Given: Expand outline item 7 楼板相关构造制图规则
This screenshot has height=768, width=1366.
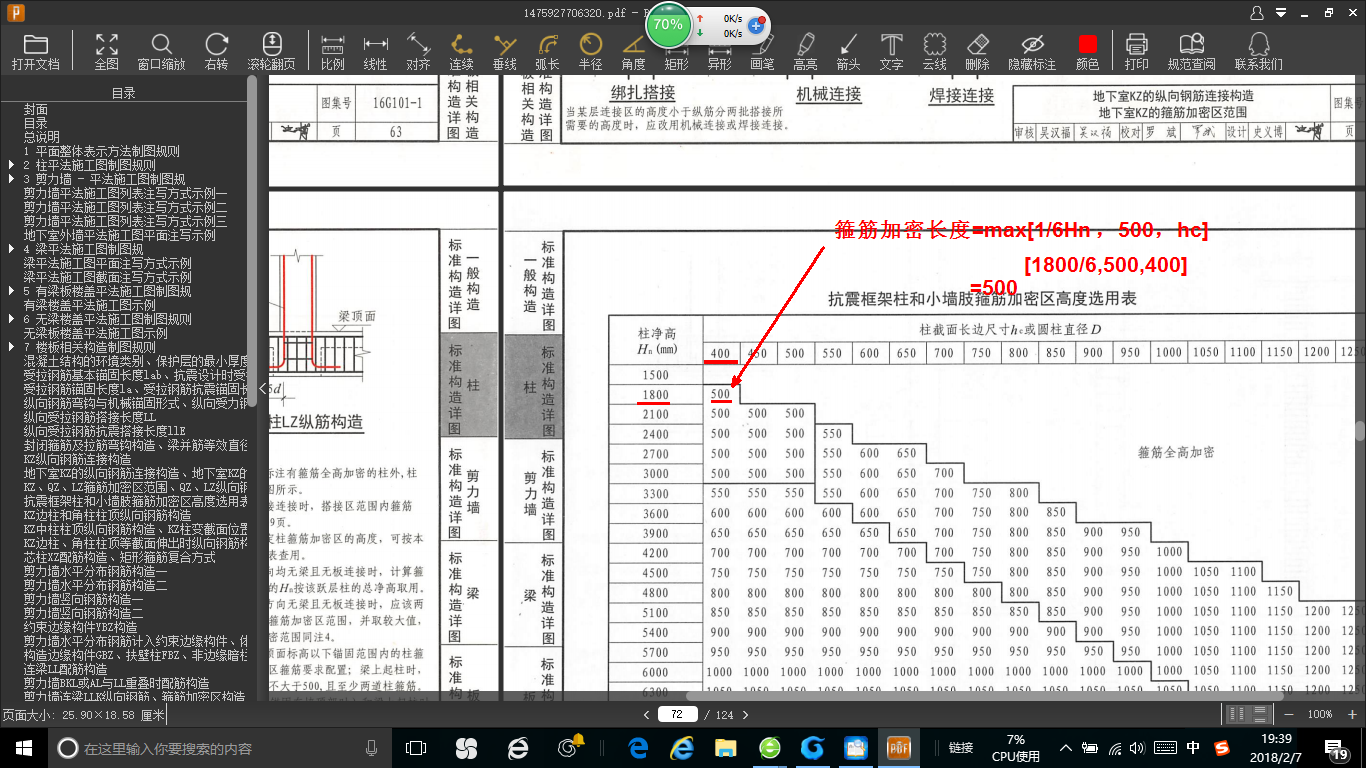Looking at the screenshot, I should (x=12, y=347).
